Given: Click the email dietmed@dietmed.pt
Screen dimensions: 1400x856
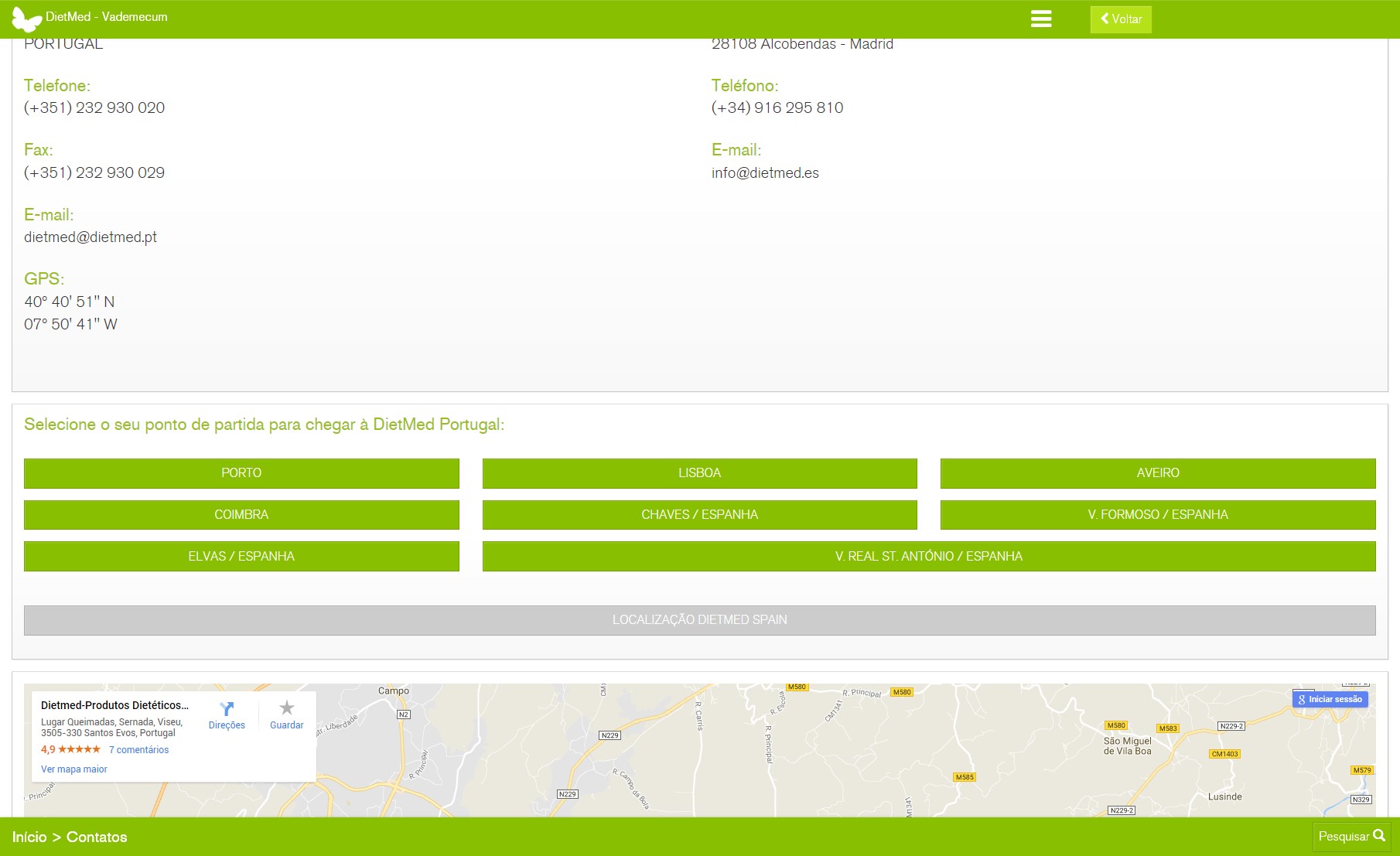Looking at the screenshot, I should (x=90, y=237).
